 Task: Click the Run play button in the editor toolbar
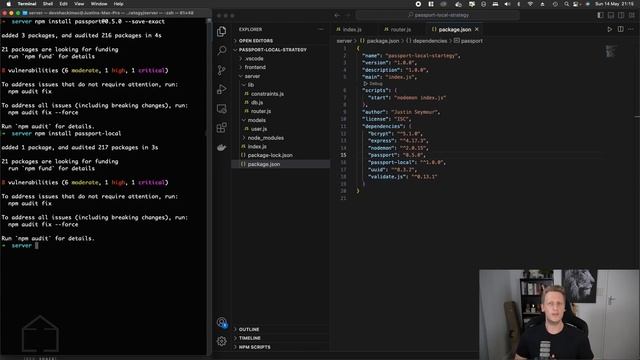tap(609, 29)
